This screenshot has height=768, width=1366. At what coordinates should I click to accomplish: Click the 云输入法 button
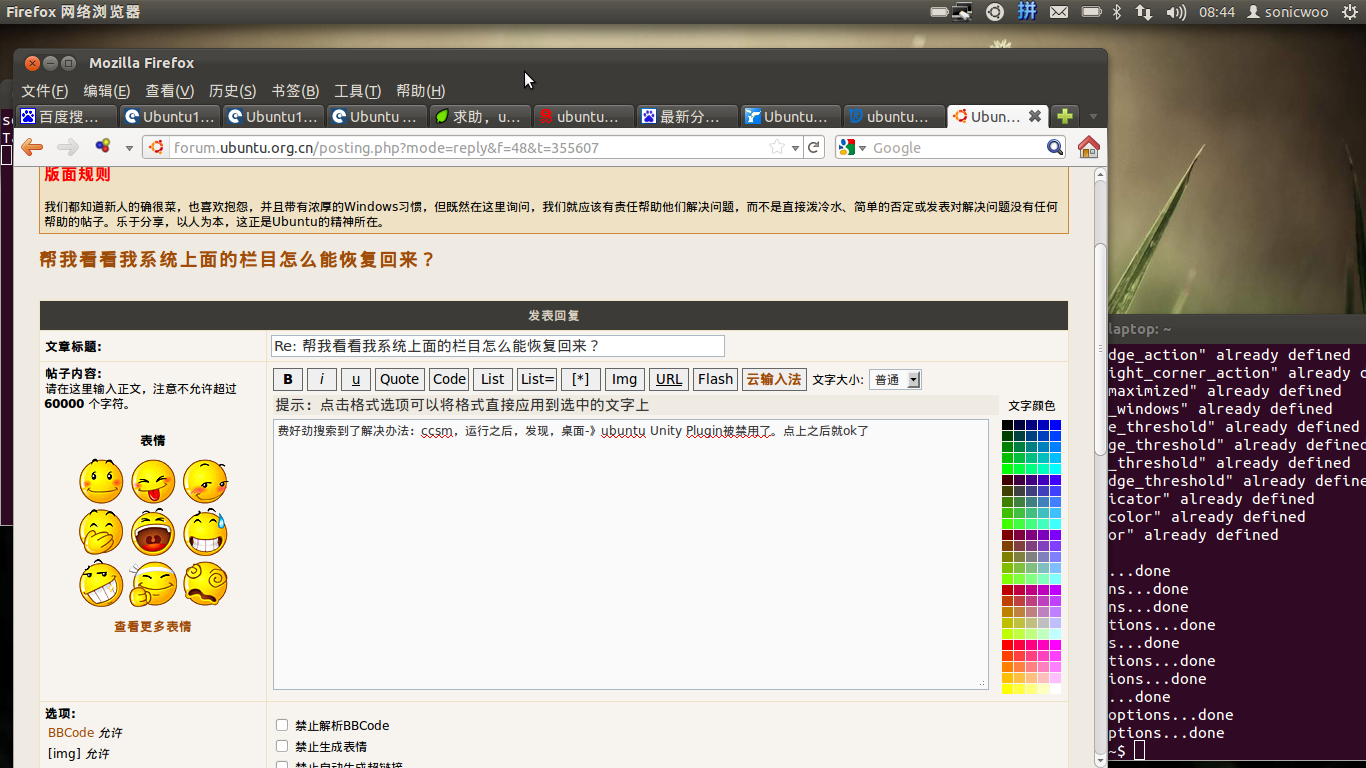(774, 379)
